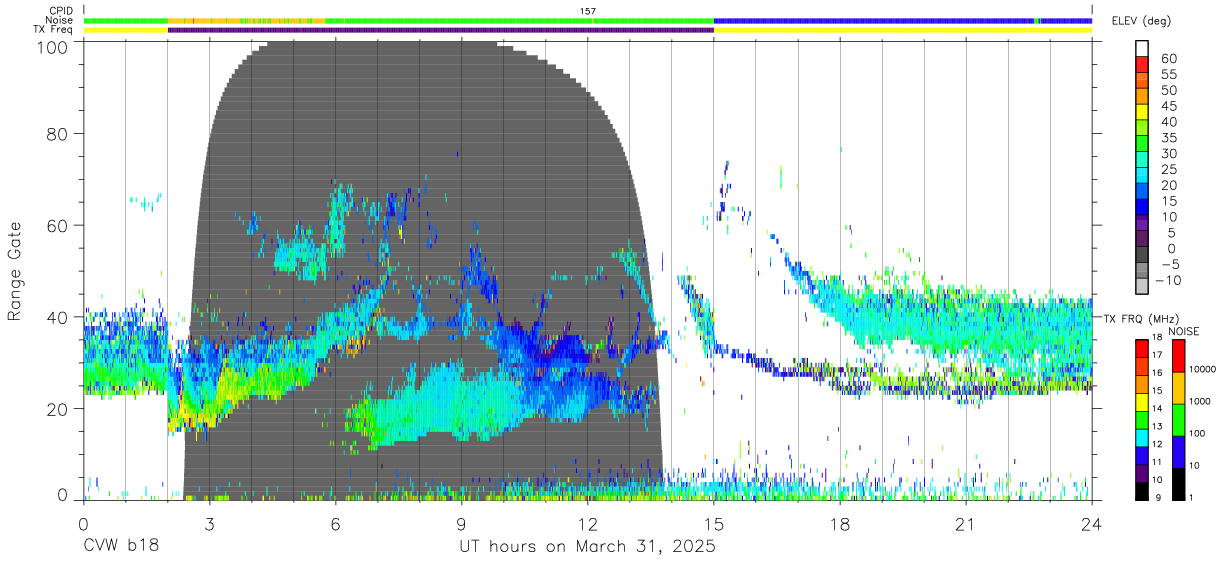Click the CPID label at top left

pyautogui.click(x=62, y=11)
